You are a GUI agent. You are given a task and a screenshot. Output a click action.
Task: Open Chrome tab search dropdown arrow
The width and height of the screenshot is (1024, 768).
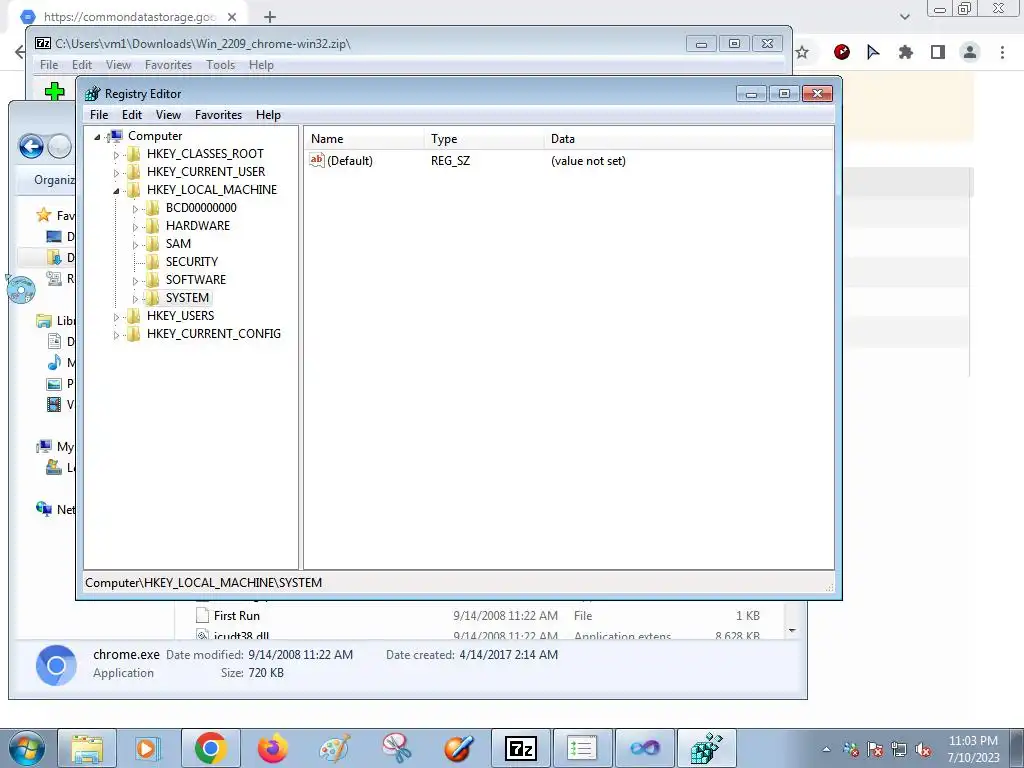tap(905, 17)
